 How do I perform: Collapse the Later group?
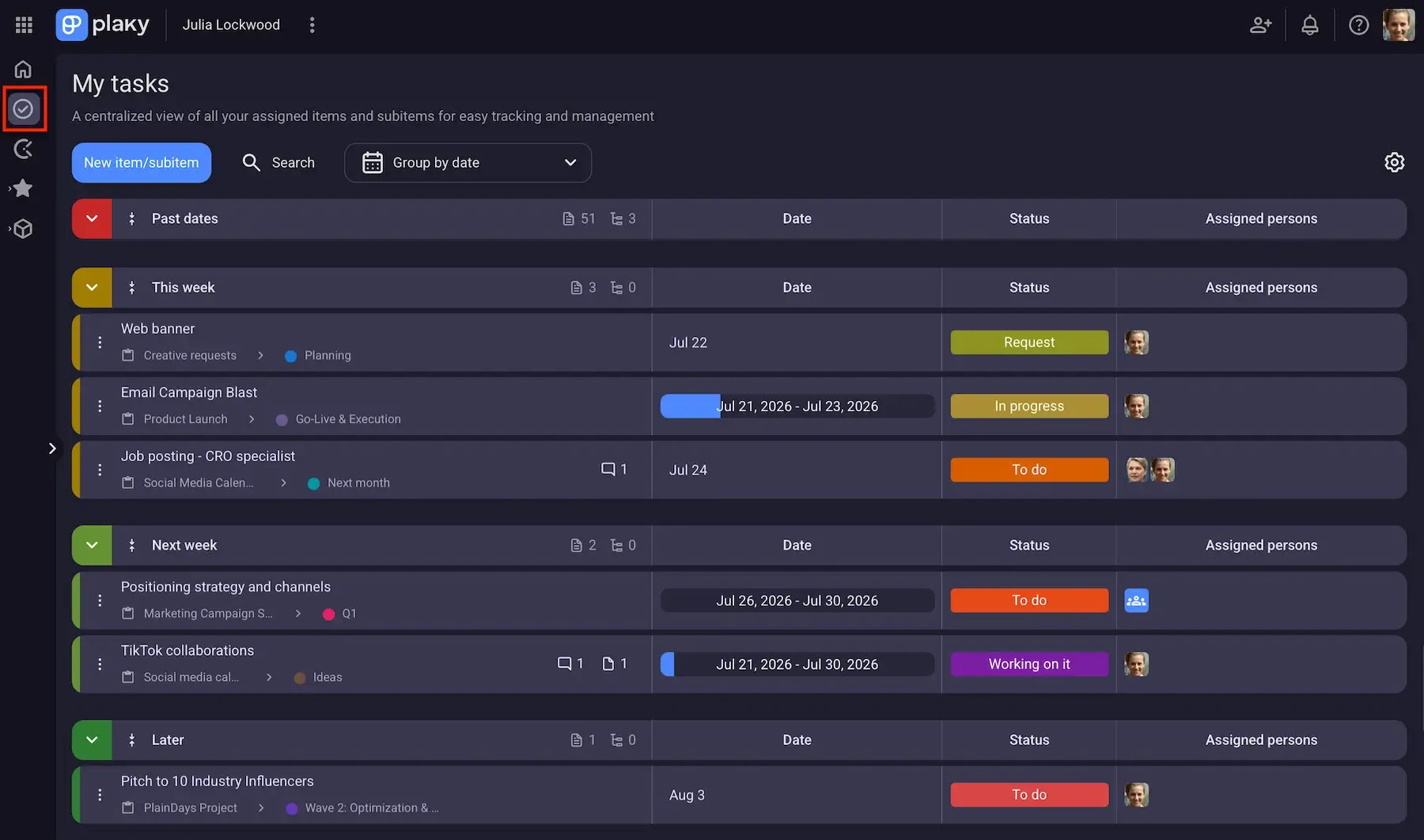[92, 740]
